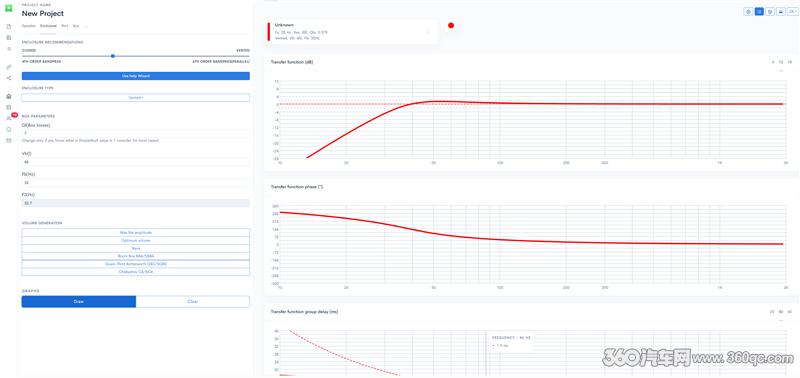Viewport: 800px width, 378px height.
Task: Open the user icon with red badge
Action: [x=9, y=118]
